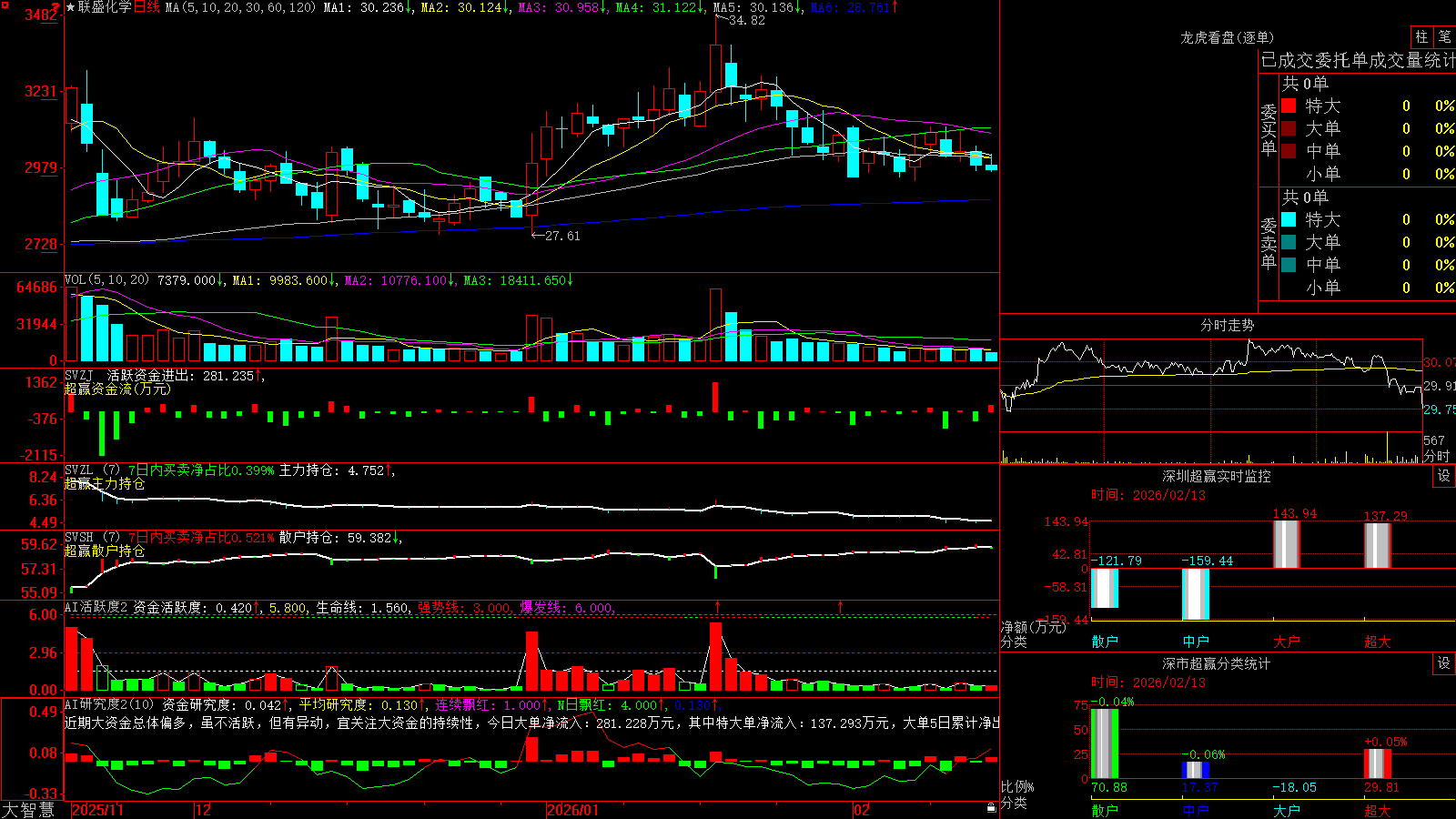Click the 大智慧 logo in bottom-left corner

point(28,809)
